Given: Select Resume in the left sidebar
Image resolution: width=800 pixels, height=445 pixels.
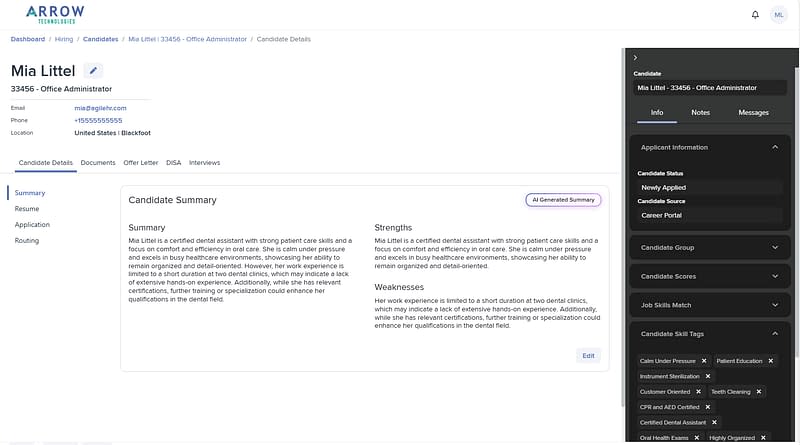Looking at the screenshot, I should tap(27, 208).
